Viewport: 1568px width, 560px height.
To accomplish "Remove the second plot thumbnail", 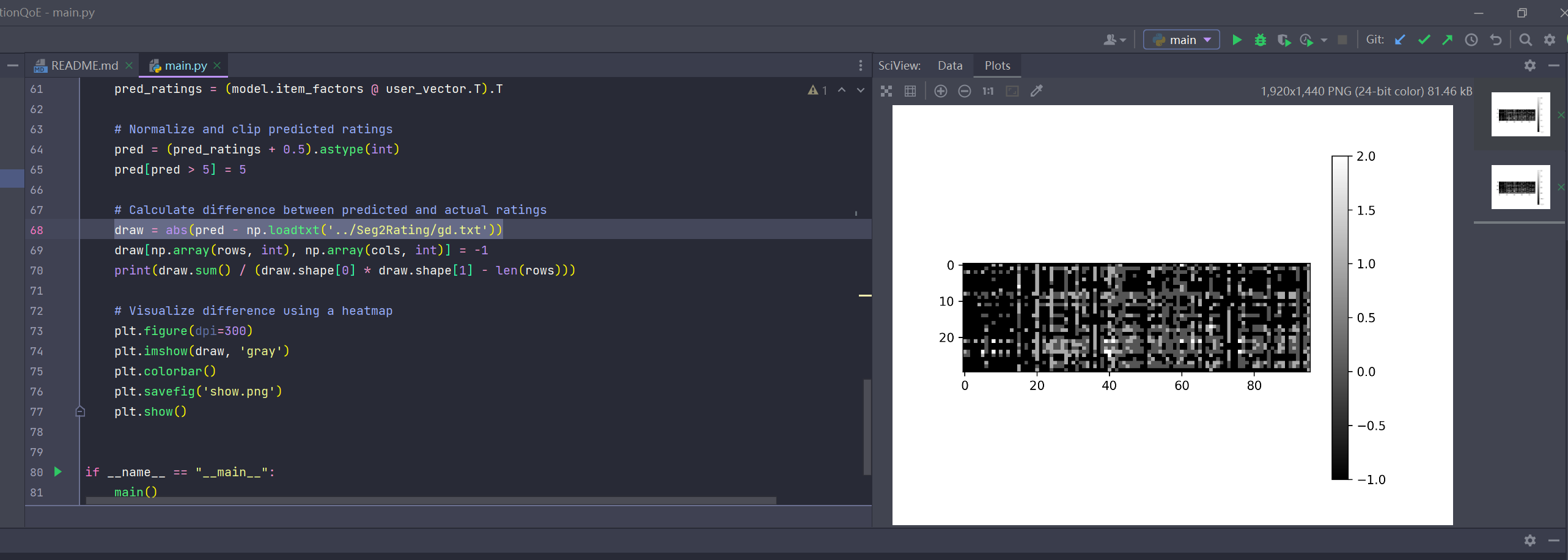I will coord(1561,187).
